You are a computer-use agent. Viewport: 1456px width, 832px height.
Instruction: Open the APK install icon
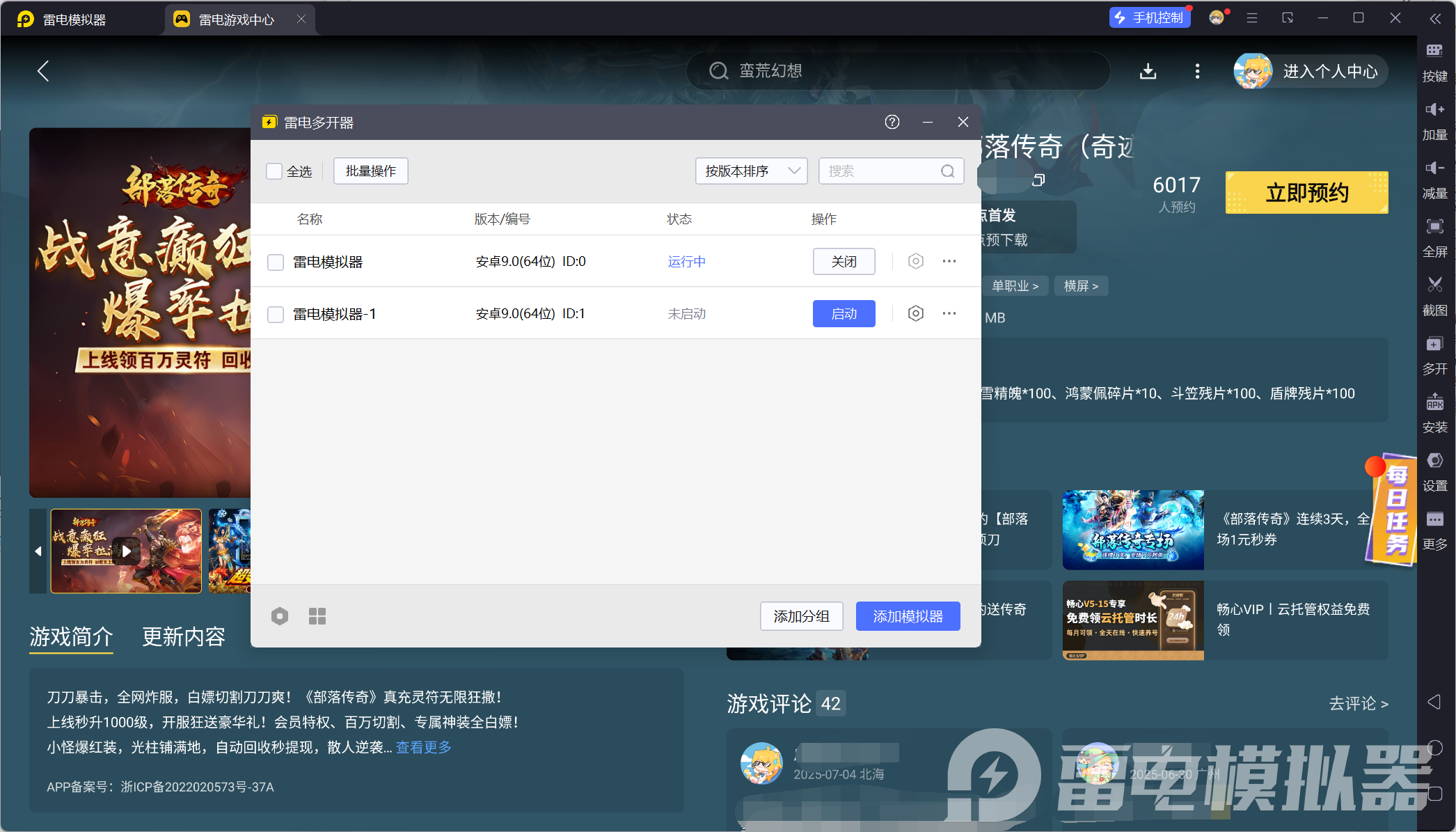(1434, 402)
